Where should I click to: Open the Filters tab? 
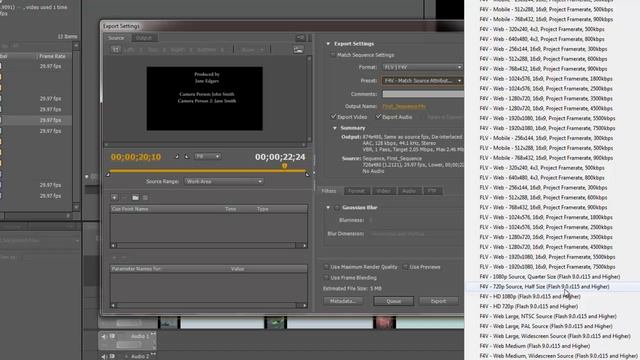coord(329,191)
